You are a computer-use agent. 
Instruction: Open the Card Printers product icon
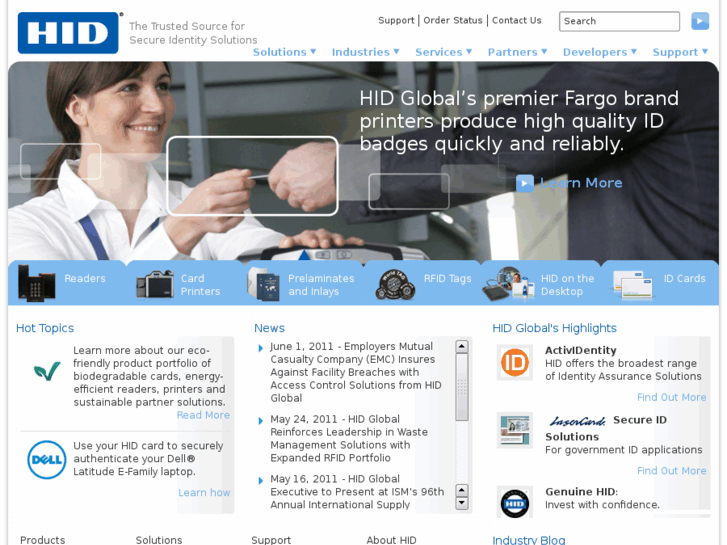[155, 284]
